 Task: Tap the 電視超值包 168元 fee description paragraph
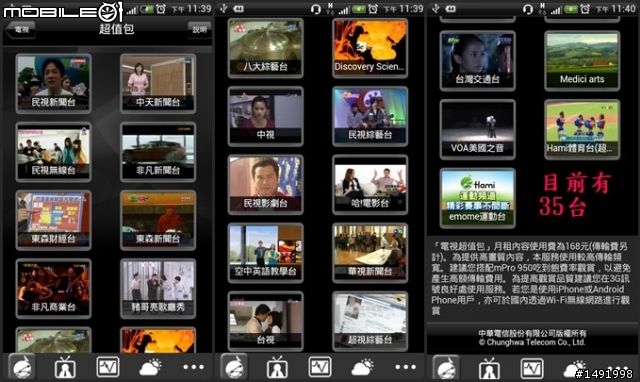coord(531,278)
